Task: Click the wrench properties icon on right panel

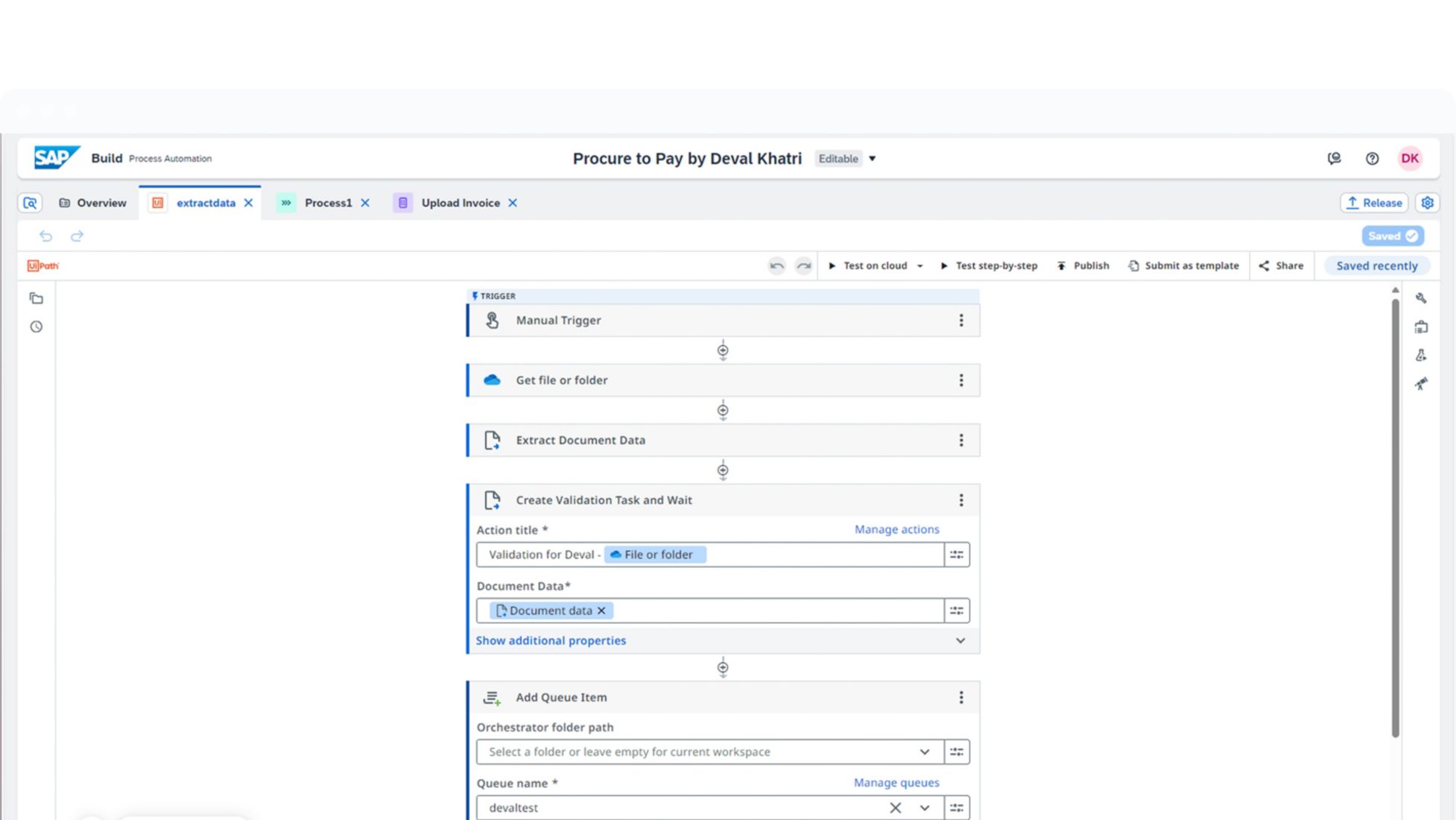Action: click(1421, 298)
